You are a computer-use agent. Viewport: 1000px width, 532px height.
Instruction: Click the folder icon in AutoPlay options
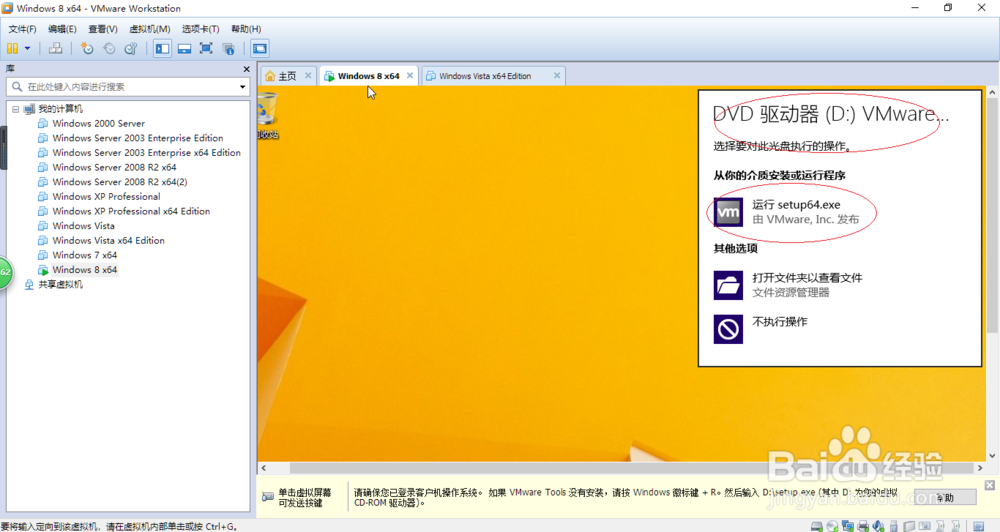pos(728,285)
